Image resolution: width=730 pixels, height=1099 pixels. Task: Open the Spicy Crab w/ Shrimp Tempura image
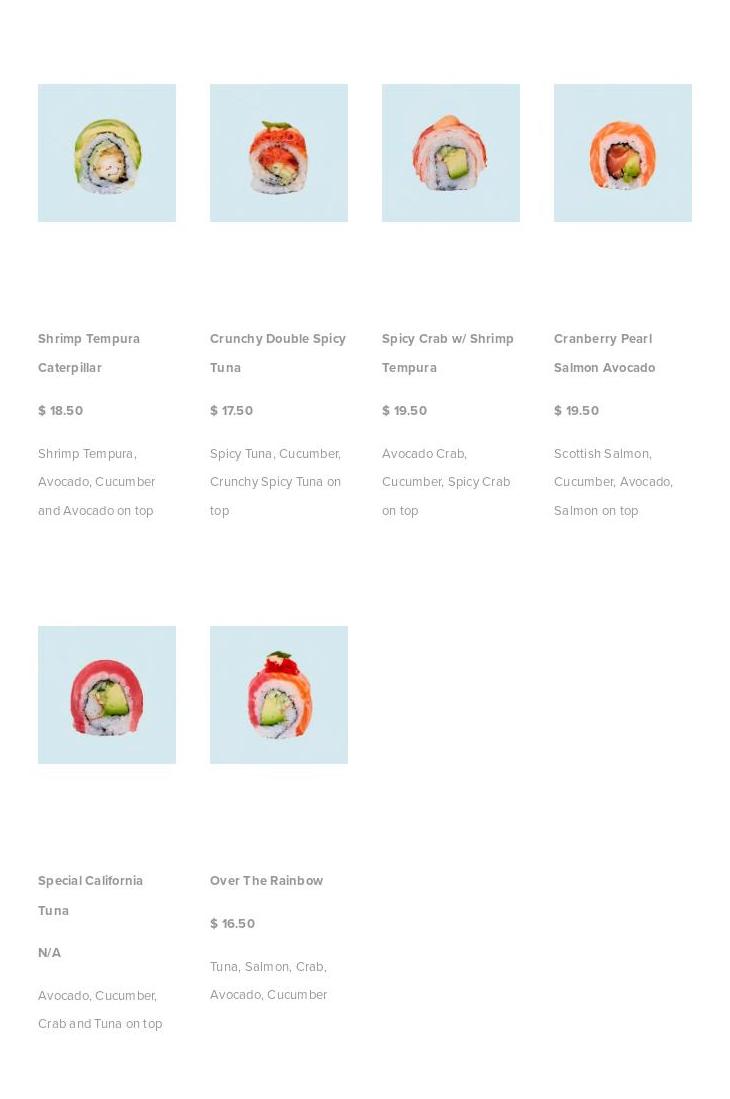pyautogui.click(x=450, y=153)
